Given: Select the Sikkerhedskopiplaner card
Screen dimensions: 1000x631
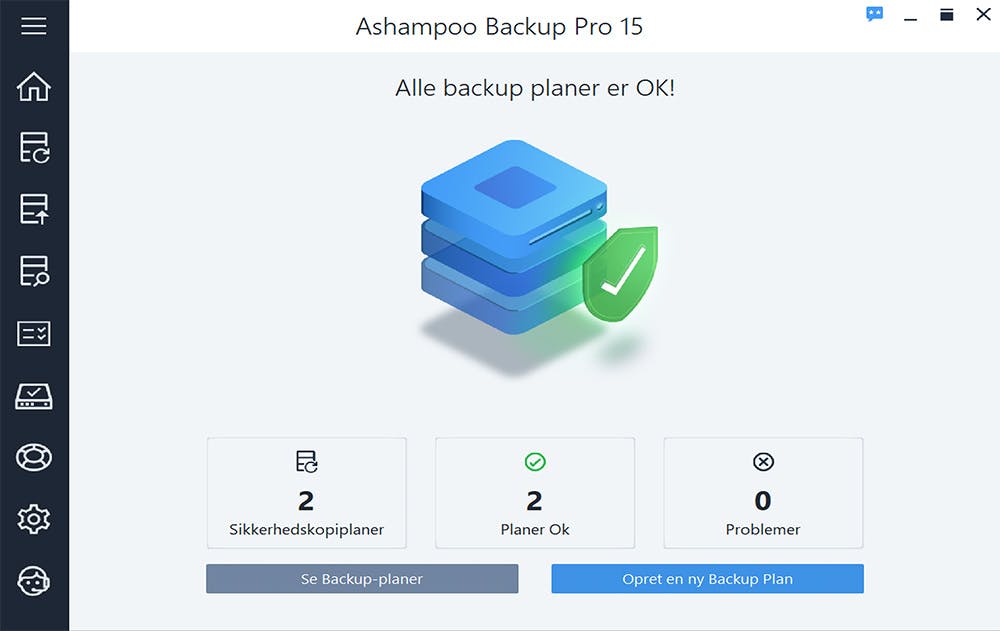Looking at the screenshot, I should pos(307,493).
